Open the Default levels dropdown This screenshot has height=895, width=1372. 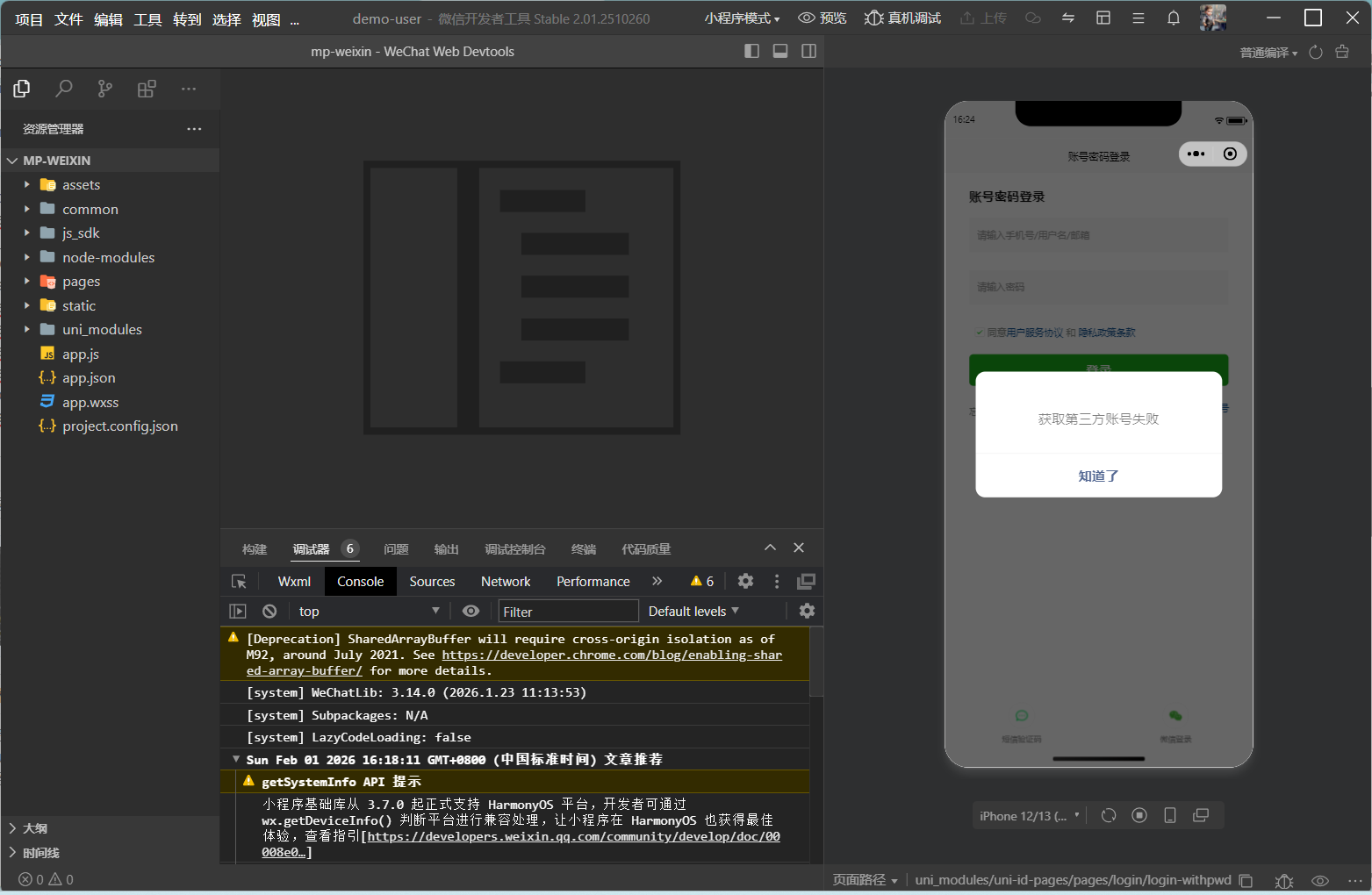(x=693, y=612)
